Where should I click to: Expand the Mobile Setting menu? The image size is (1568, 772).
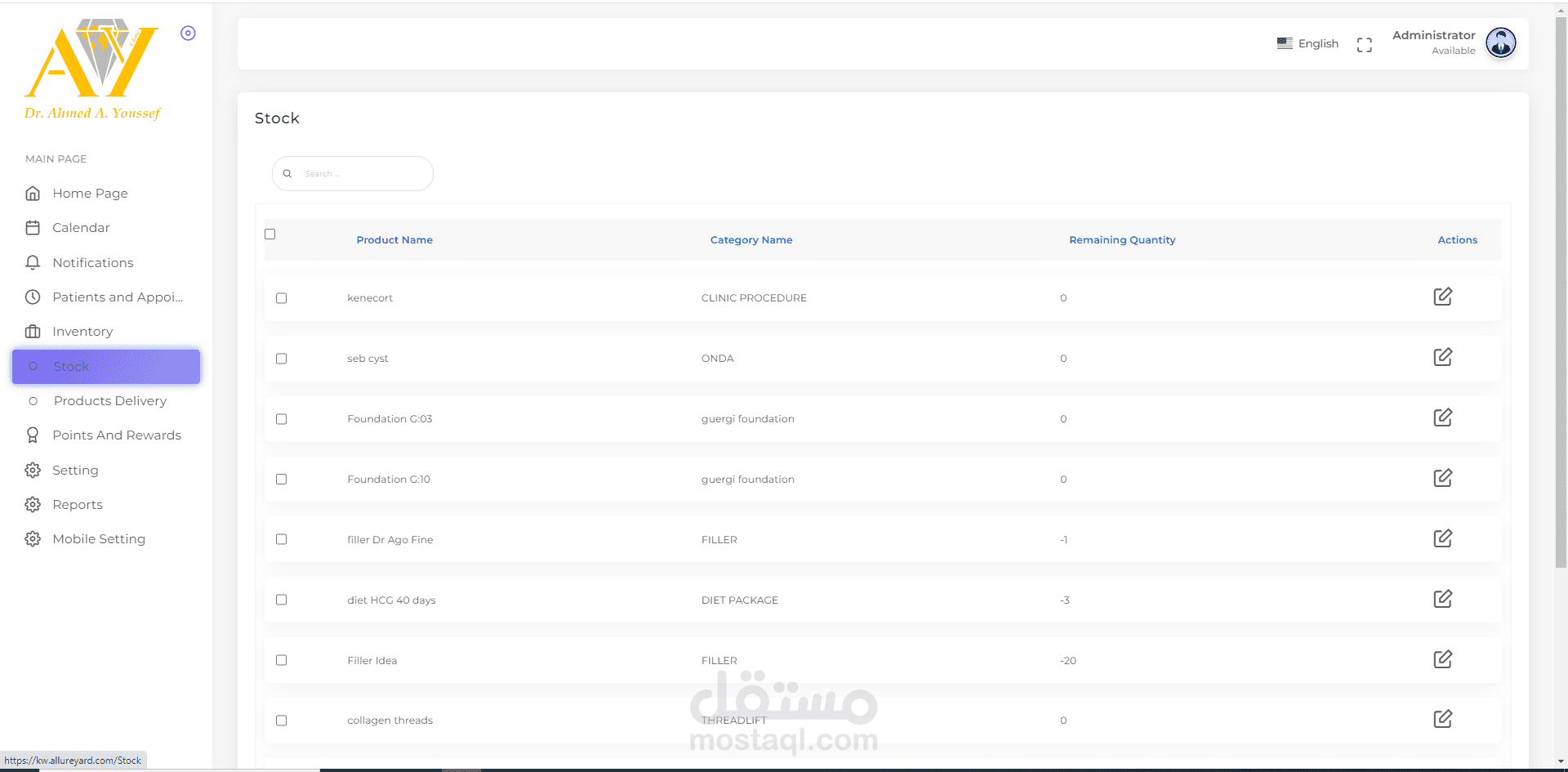[106, 539]
